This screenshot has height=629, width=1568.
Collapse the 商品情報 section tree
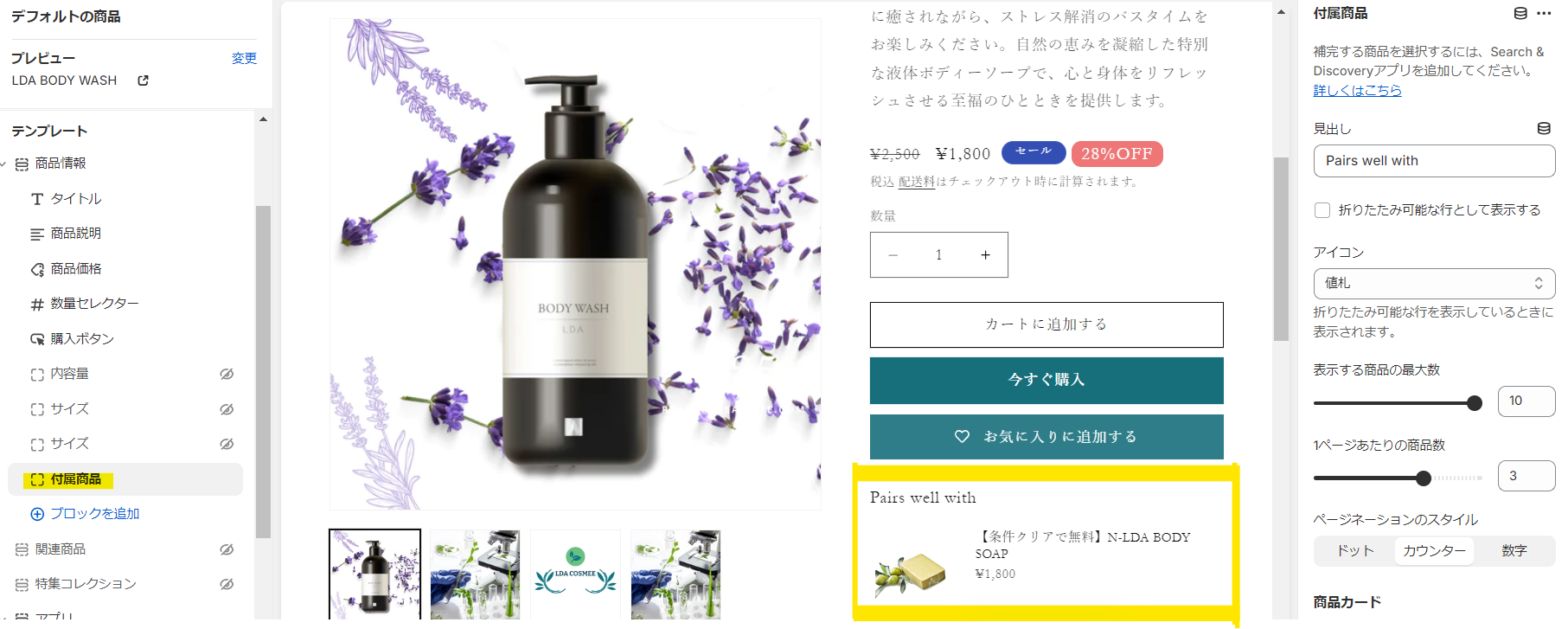(3, 164)
